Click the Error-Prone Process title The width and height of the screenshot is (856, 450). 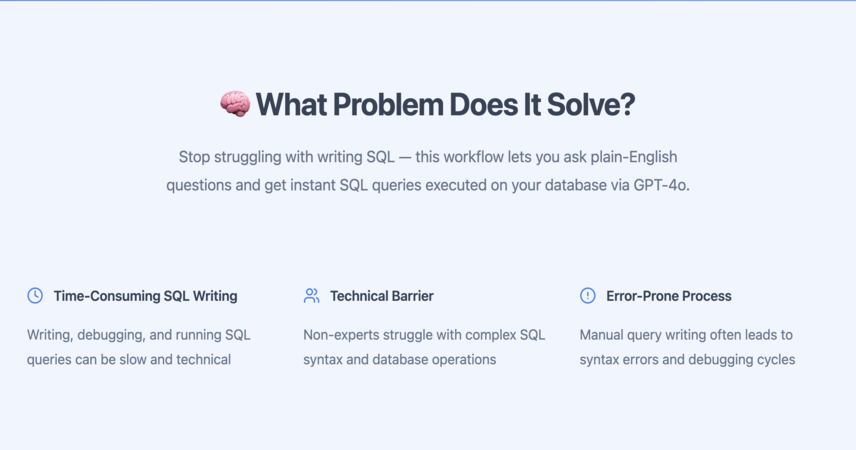click(669, 296)
